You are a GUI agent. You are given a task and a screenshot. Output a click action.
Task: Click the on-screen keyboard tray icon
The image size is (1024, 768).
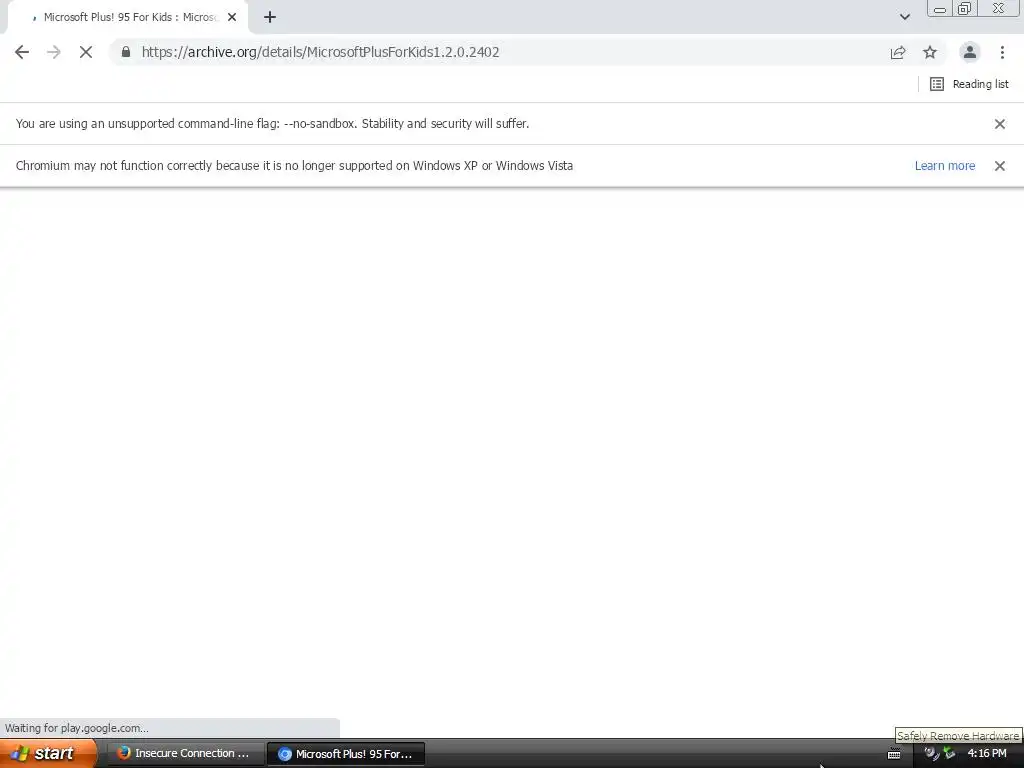(894, 754)
